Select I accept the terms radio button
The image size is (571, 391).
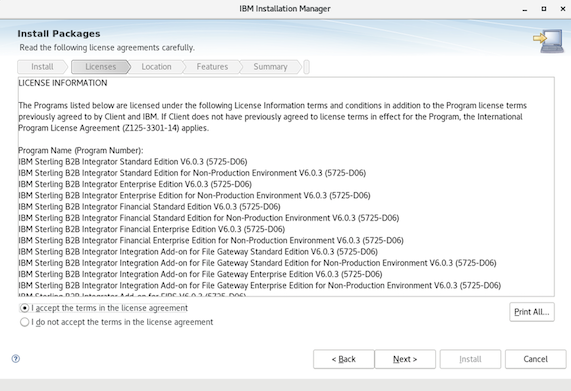[24, 308]
